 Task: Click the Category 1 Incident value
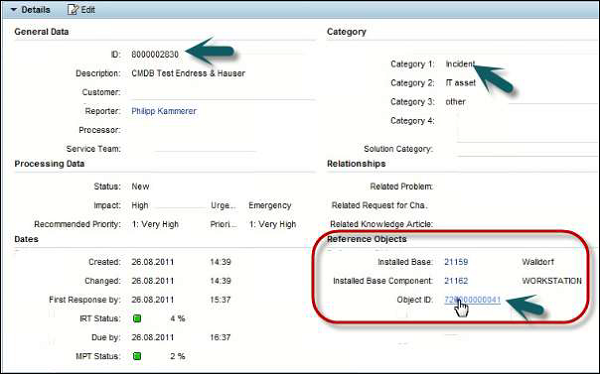460,64
